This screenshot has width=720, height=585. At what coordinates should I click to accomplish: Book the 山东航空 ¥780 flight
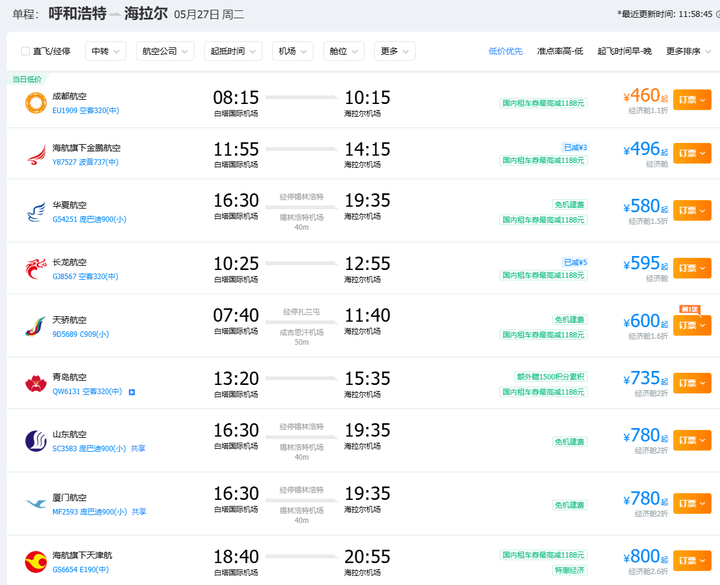pyautogui.click(x=692, y=440)
